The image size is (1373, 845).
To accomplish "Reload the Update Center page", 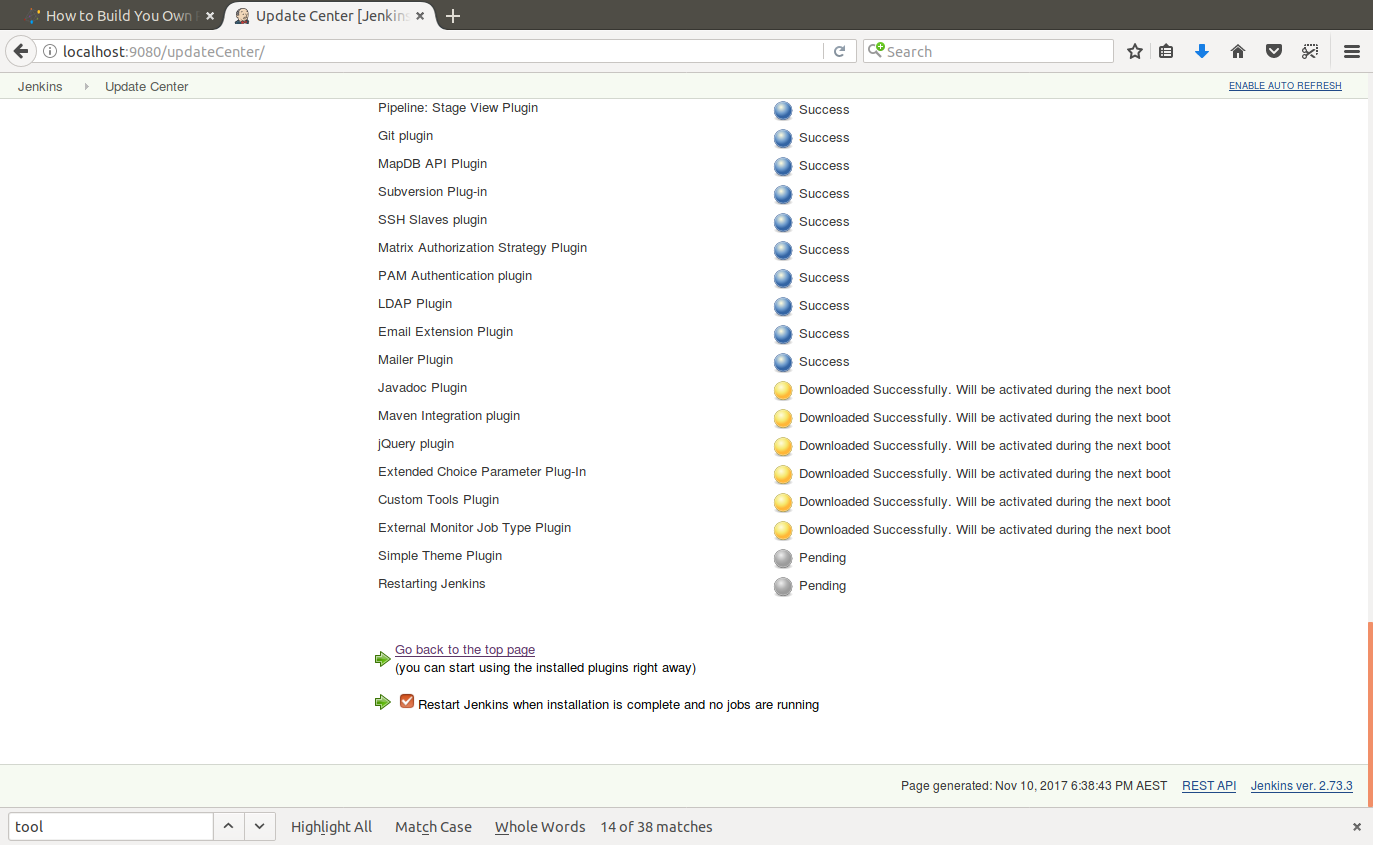I will (839, 51).
